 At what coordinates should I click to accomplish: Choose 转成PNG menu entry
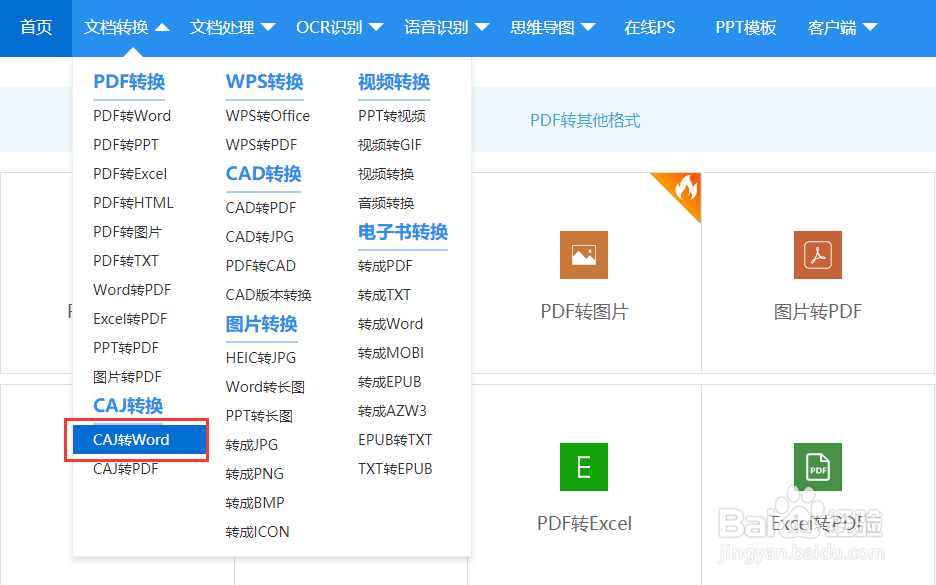click(254, 474)
